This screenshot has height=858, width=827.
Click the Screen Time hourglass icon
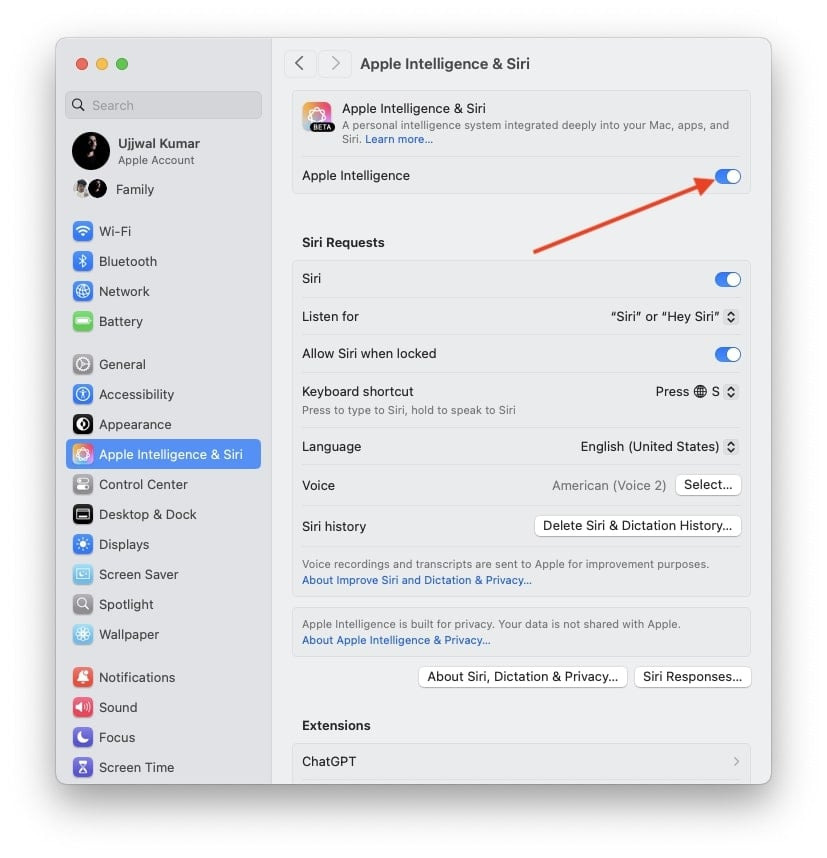[x=83, y=768]
